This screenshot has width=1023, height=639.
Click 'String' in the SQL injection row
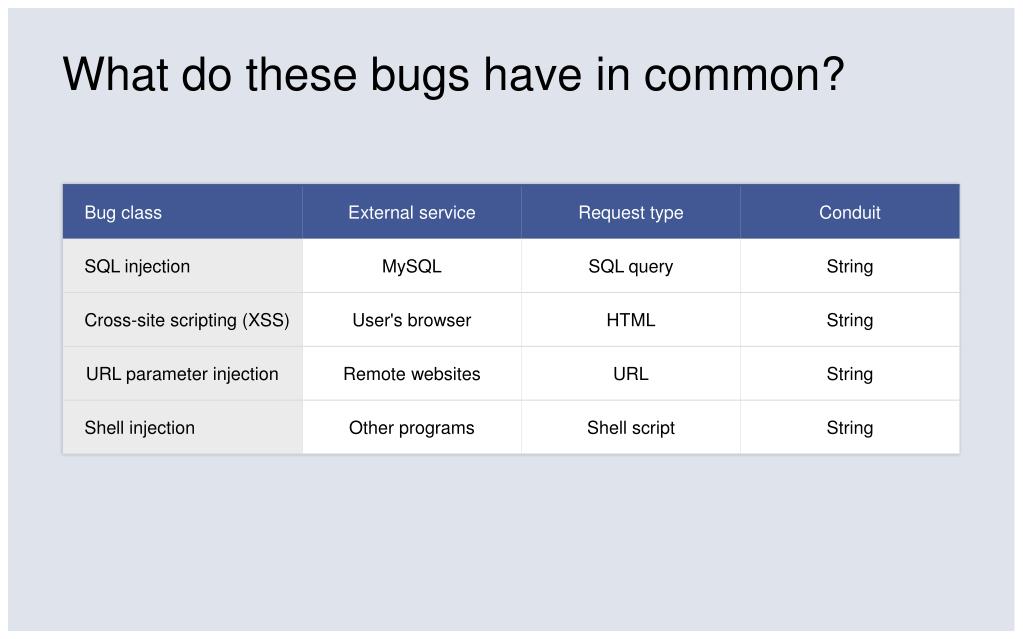tap(850, 266)
